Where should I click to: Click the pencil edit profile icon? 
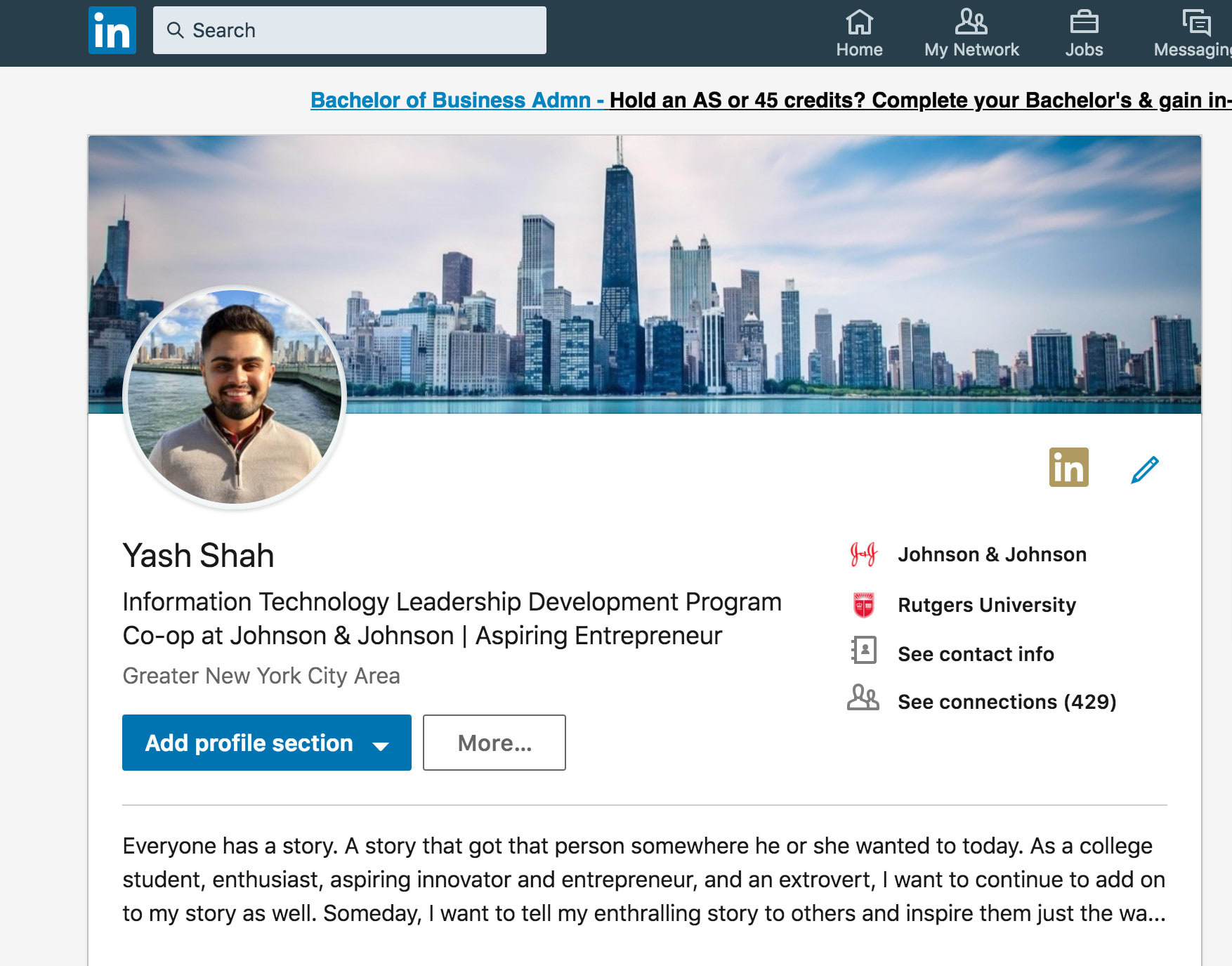click(1144, 469)
